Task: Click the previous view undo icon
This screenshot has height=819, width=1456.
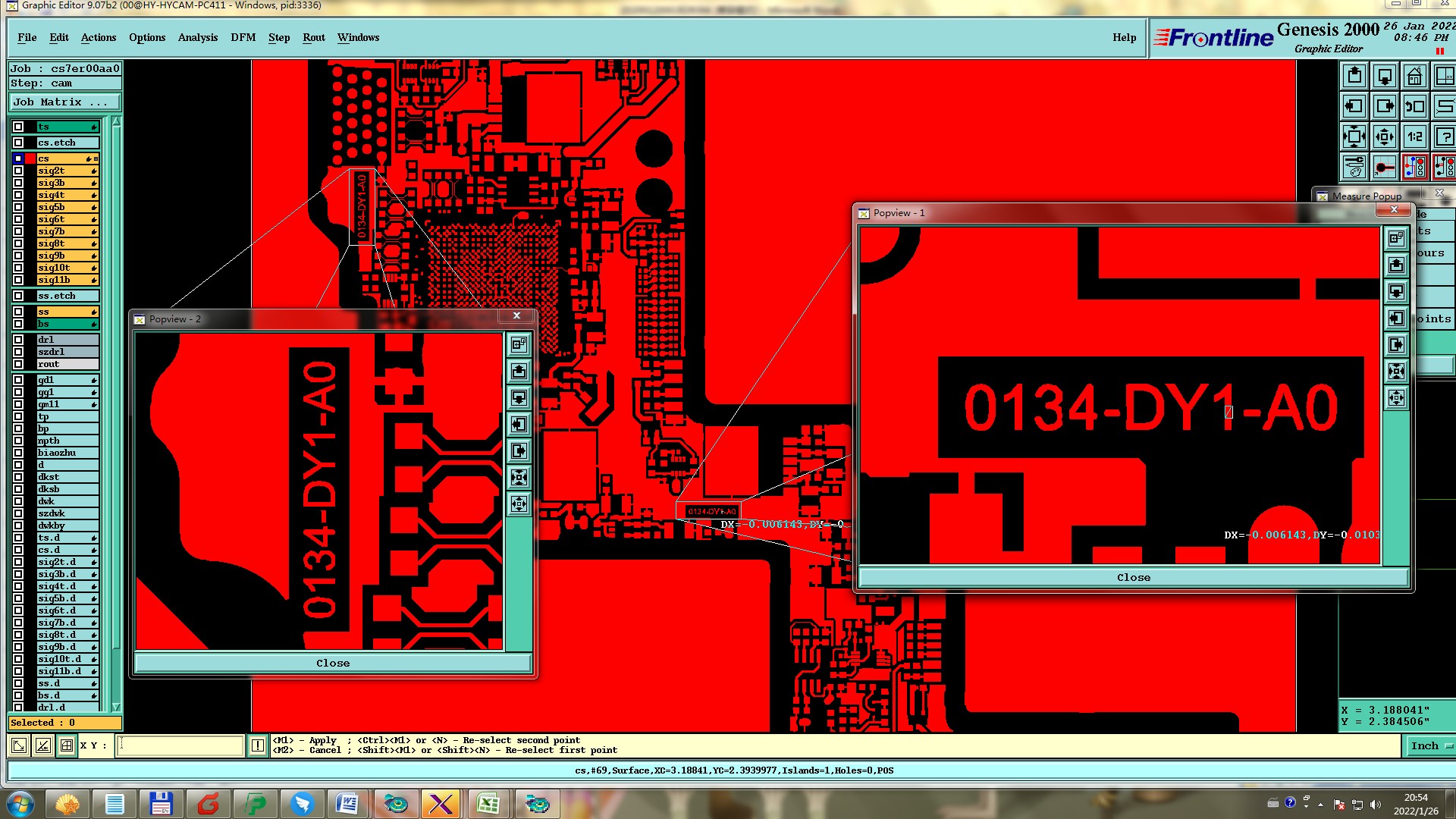Action: pos(1414,106)
